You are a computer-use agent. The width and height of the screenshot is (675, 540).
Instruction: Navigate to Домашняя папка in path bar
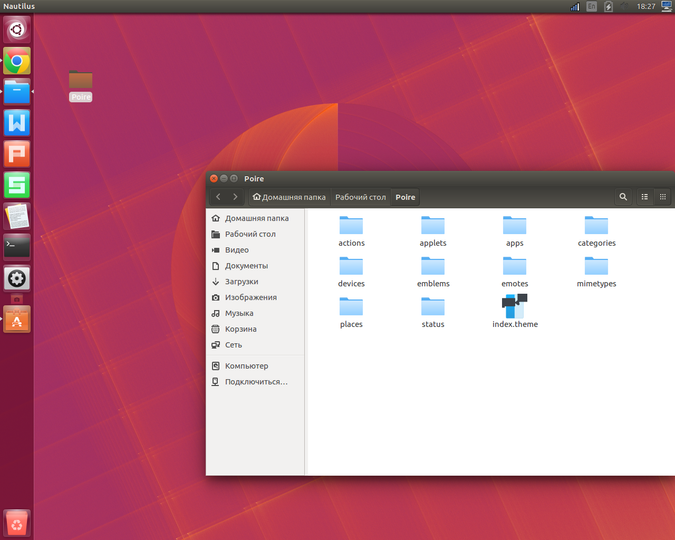point(289,197)
